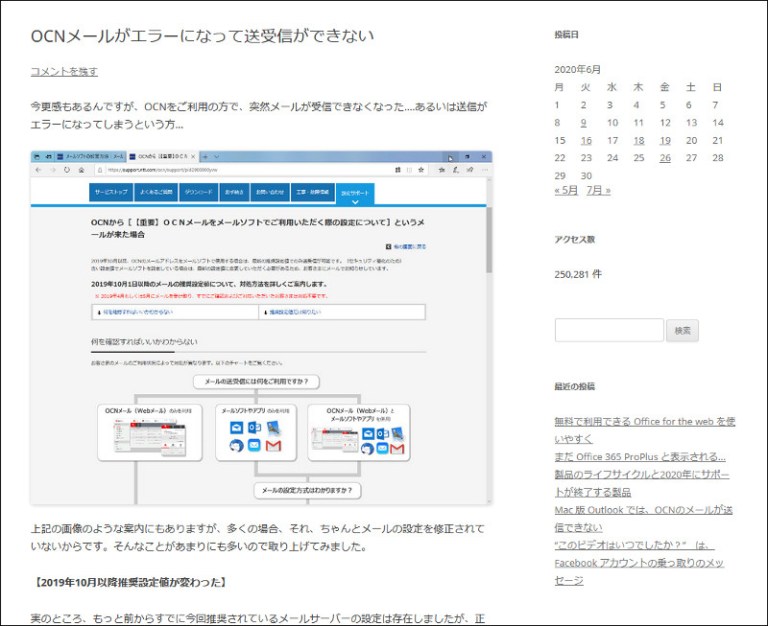This screenshot has width=768, height=626.
Task: Open the post title OCNメールがエラーになって送受信ができない
Action: [202, 36]
